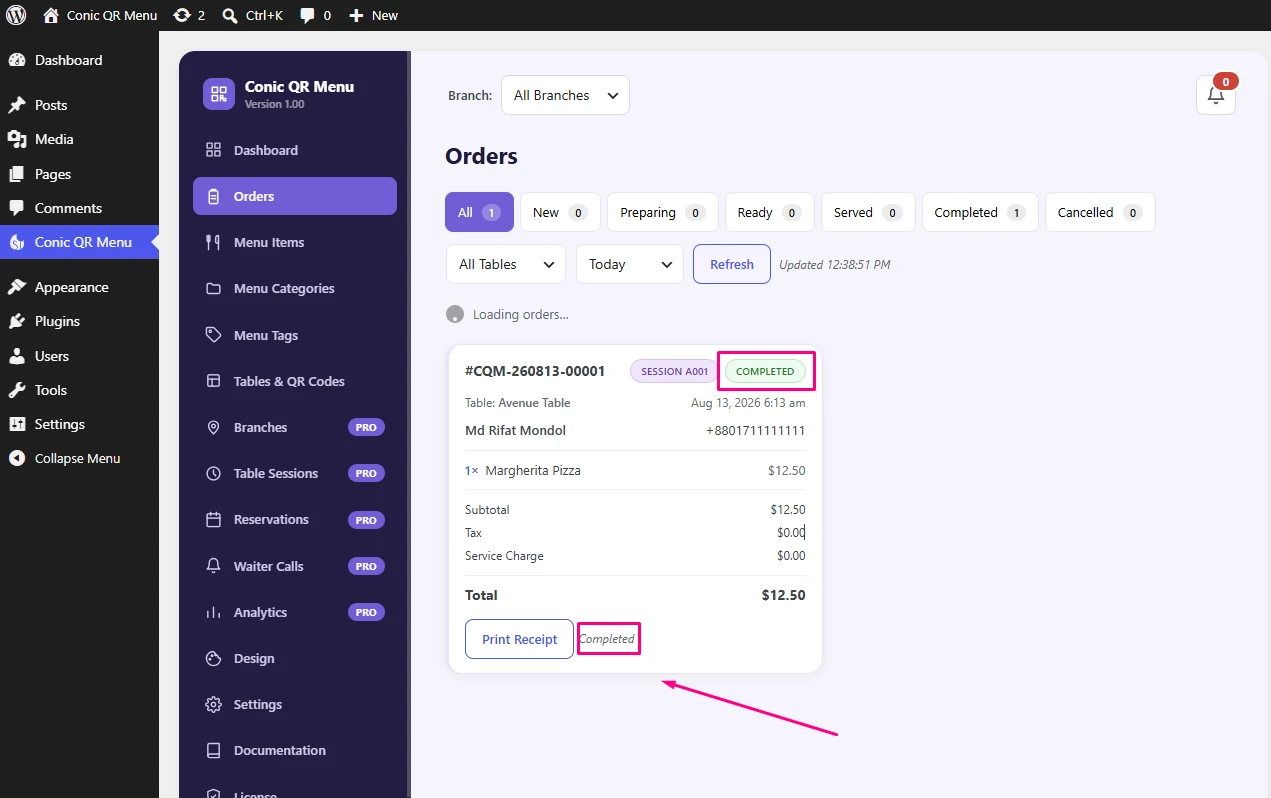Click the Analytics bar chart icon
The height and width of the screenshot is (798, 1271).
[x=213, y=612]
